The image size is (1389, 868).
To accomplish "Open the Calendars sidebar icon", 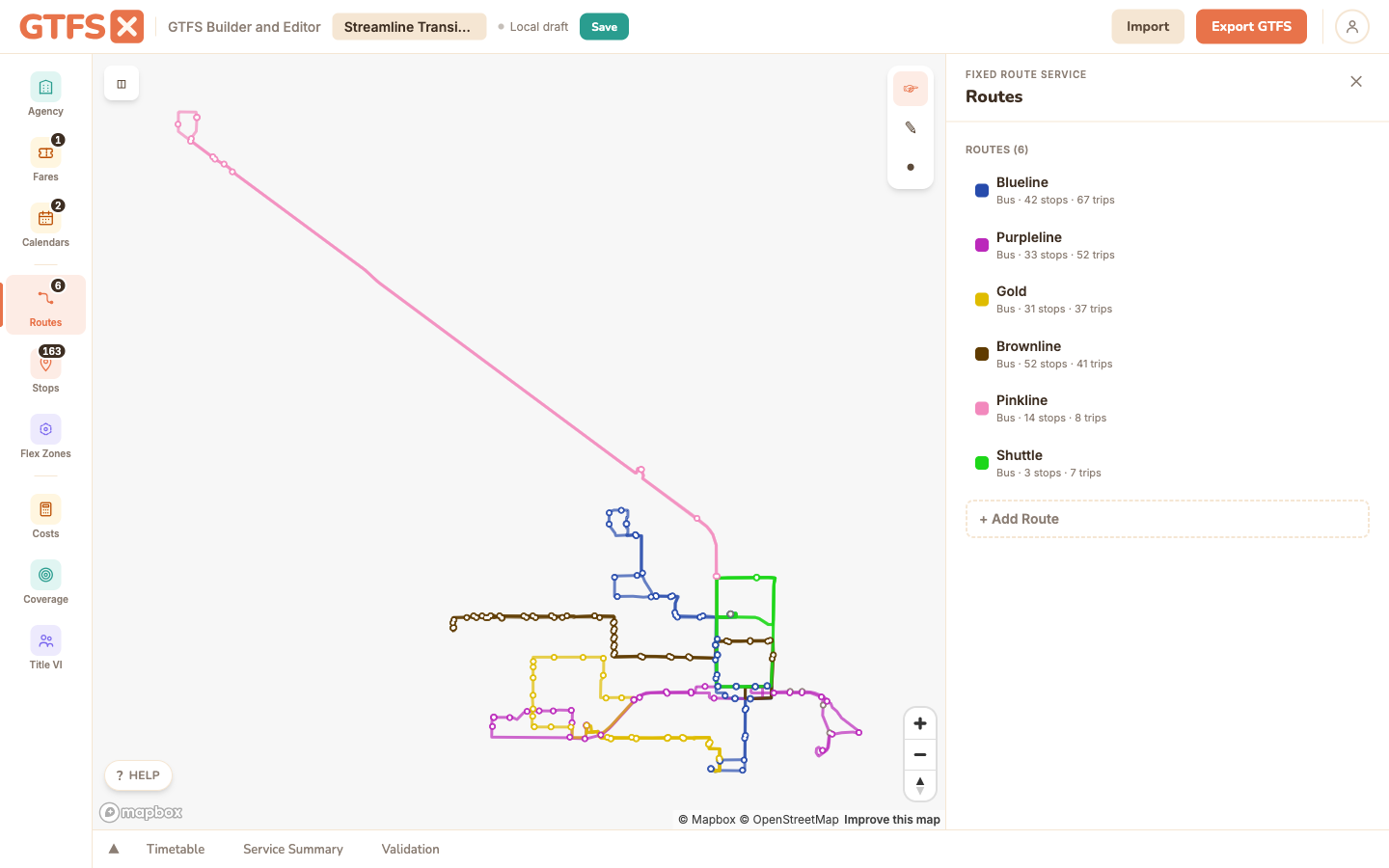I will 45,227.
